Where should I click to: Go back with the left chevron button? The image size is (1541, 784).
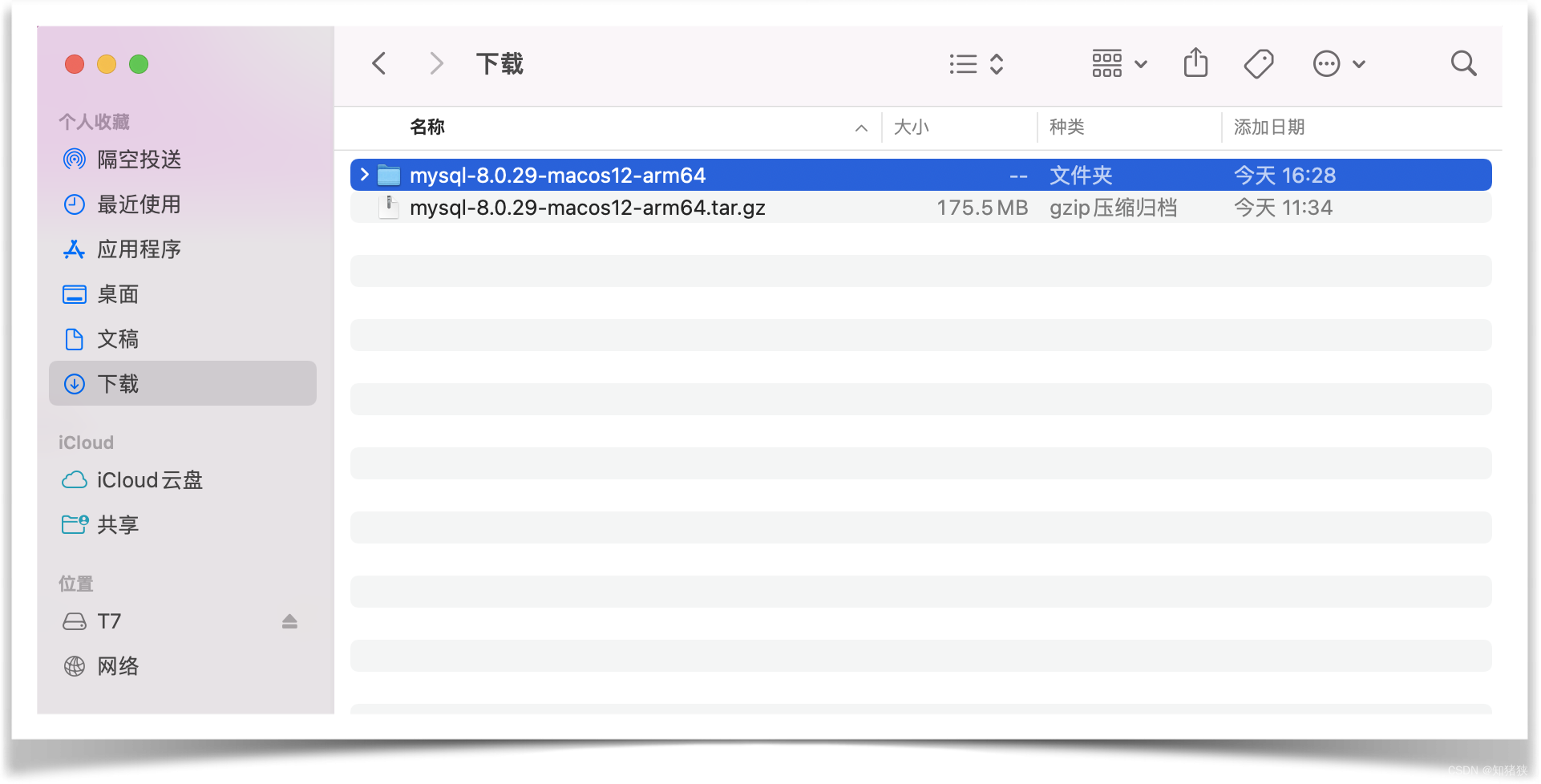(x=379, y=63)
